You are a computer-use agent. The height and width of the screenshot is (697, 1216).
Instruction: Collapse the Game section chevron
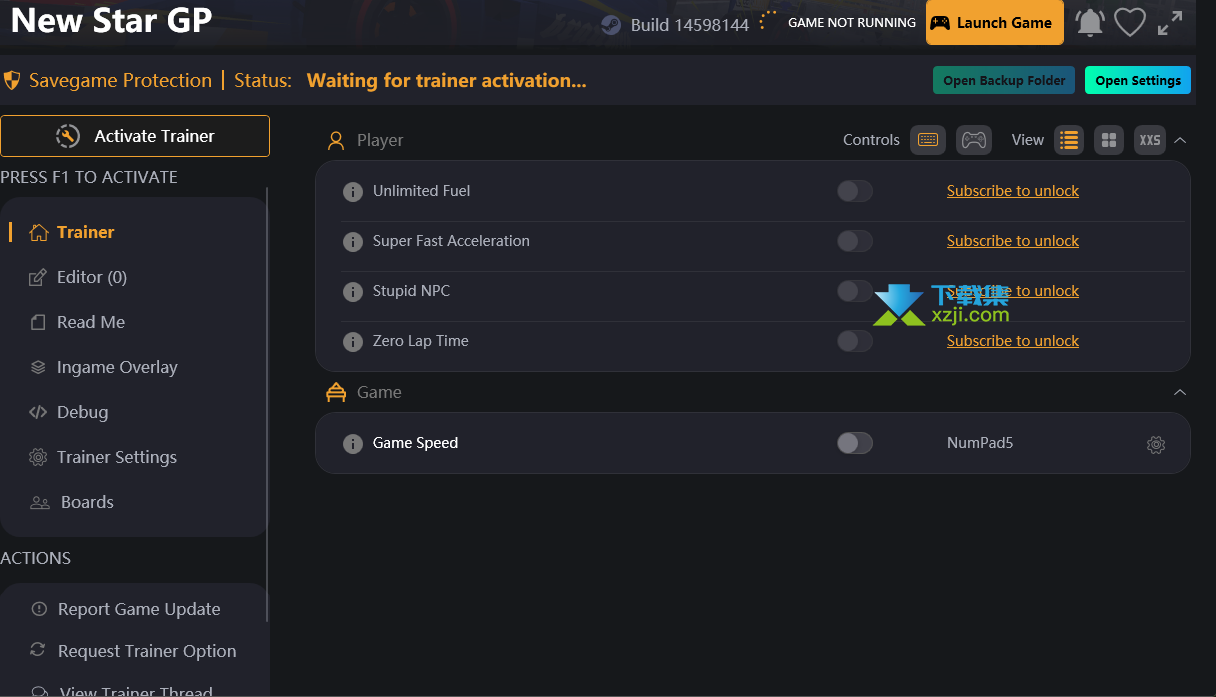pyautogui.click(x=1180, y=393)
